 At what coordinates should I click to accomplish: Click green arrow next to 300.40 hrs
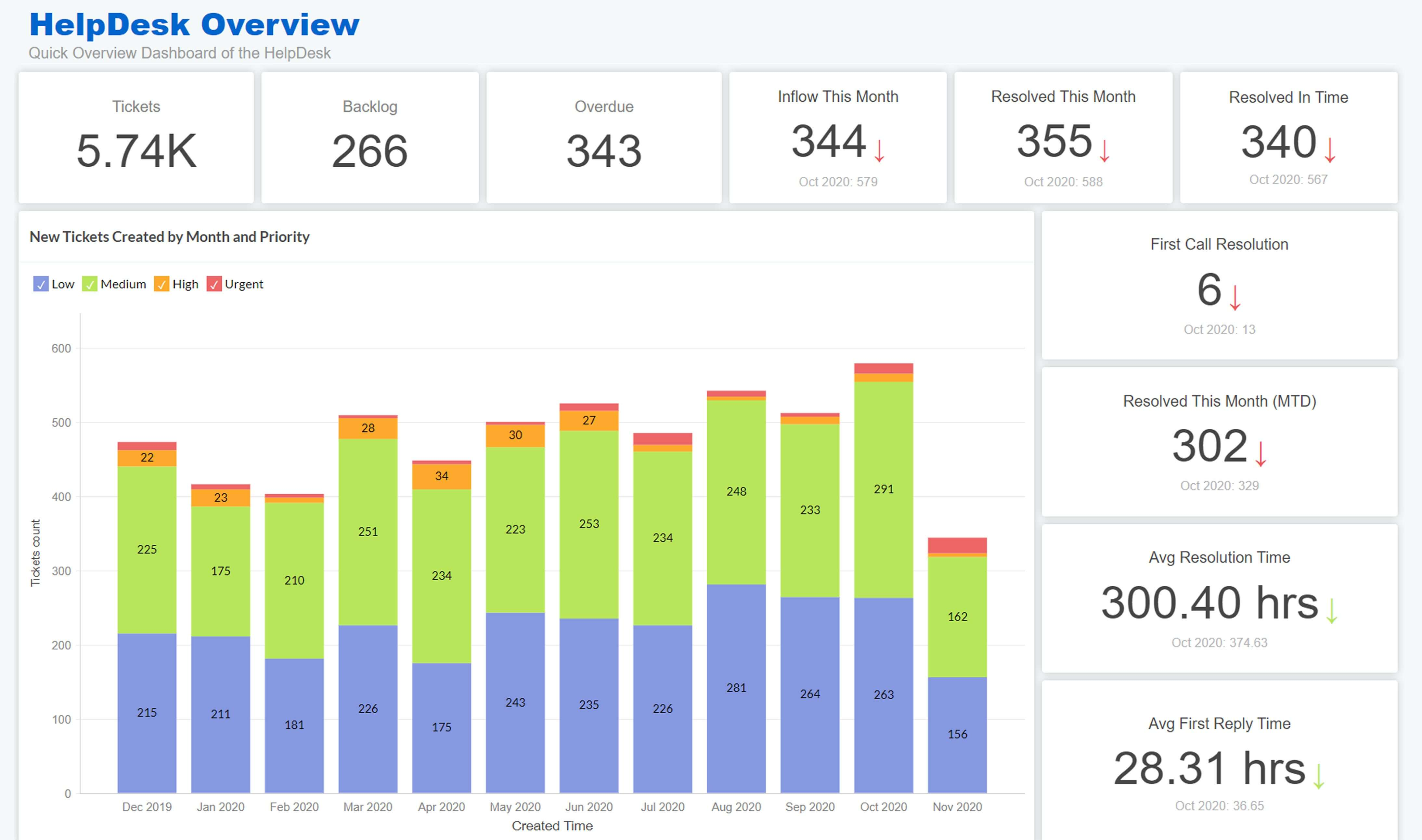tap(1332, 611)
